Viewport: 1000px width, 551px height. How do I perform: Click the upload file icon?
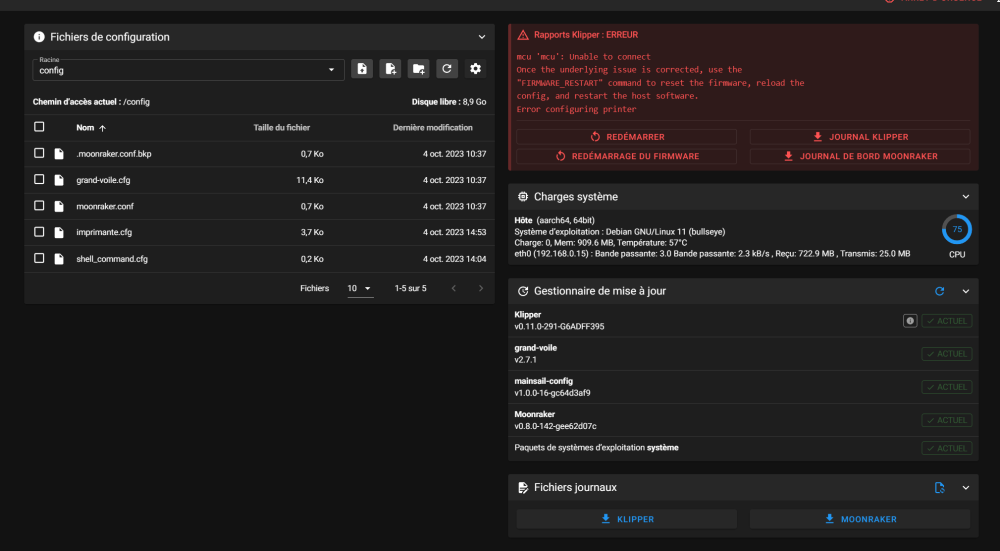pos(362,69)
